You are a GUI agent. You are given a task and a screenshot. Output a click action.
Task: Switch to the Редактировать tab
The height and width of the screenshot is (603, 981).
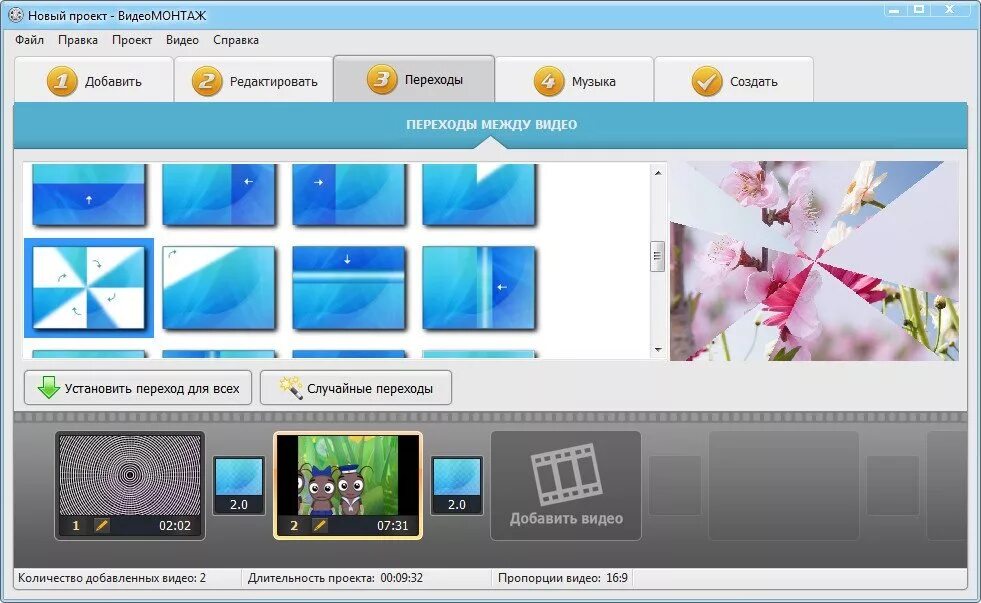[x=254, y=81]
